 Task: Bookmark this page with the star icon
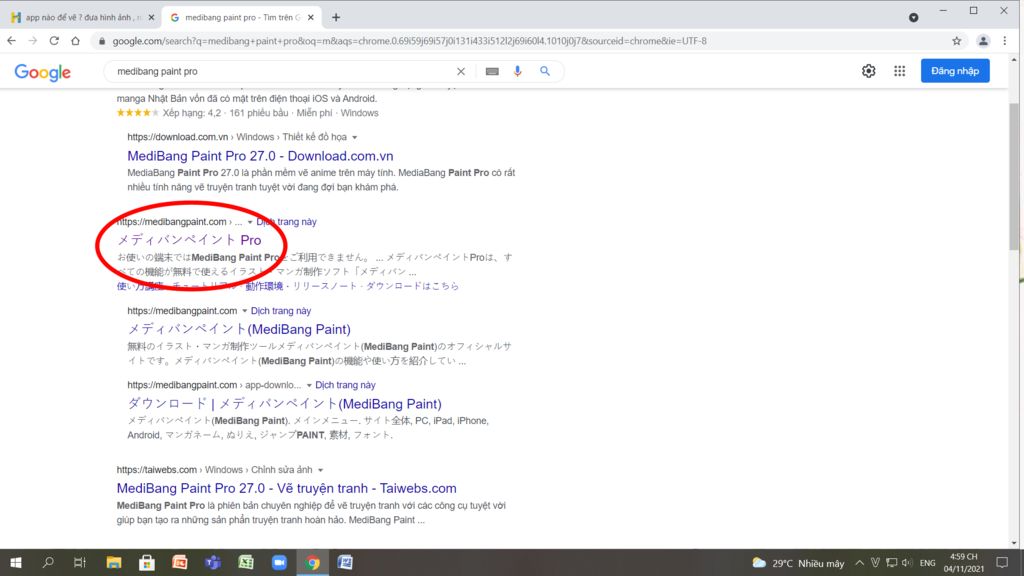pyautogui.click(x=957, y=40)
